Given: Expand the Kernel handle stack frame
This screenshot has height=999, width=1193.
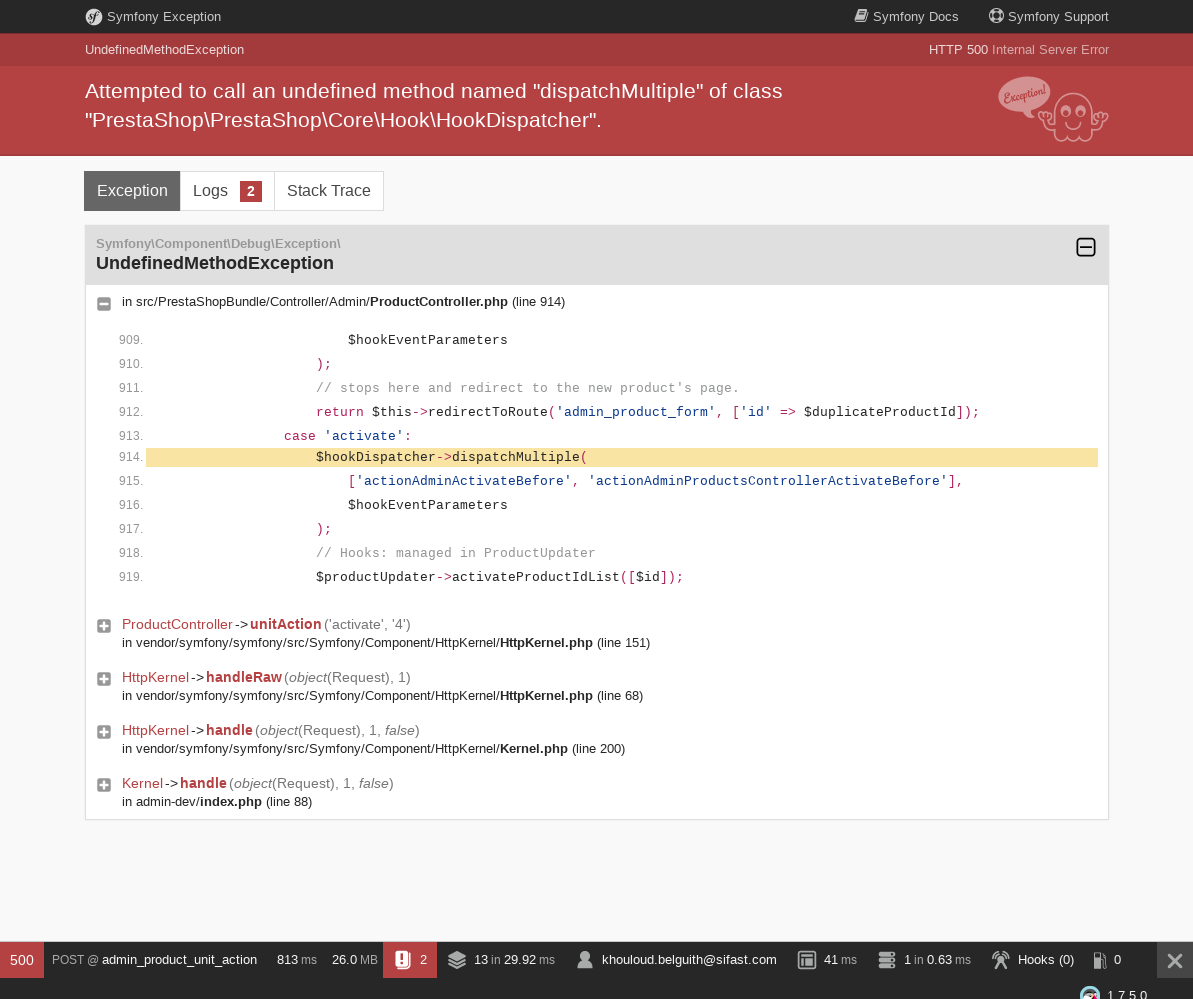Looking at the screenshot, I should 104,784.
